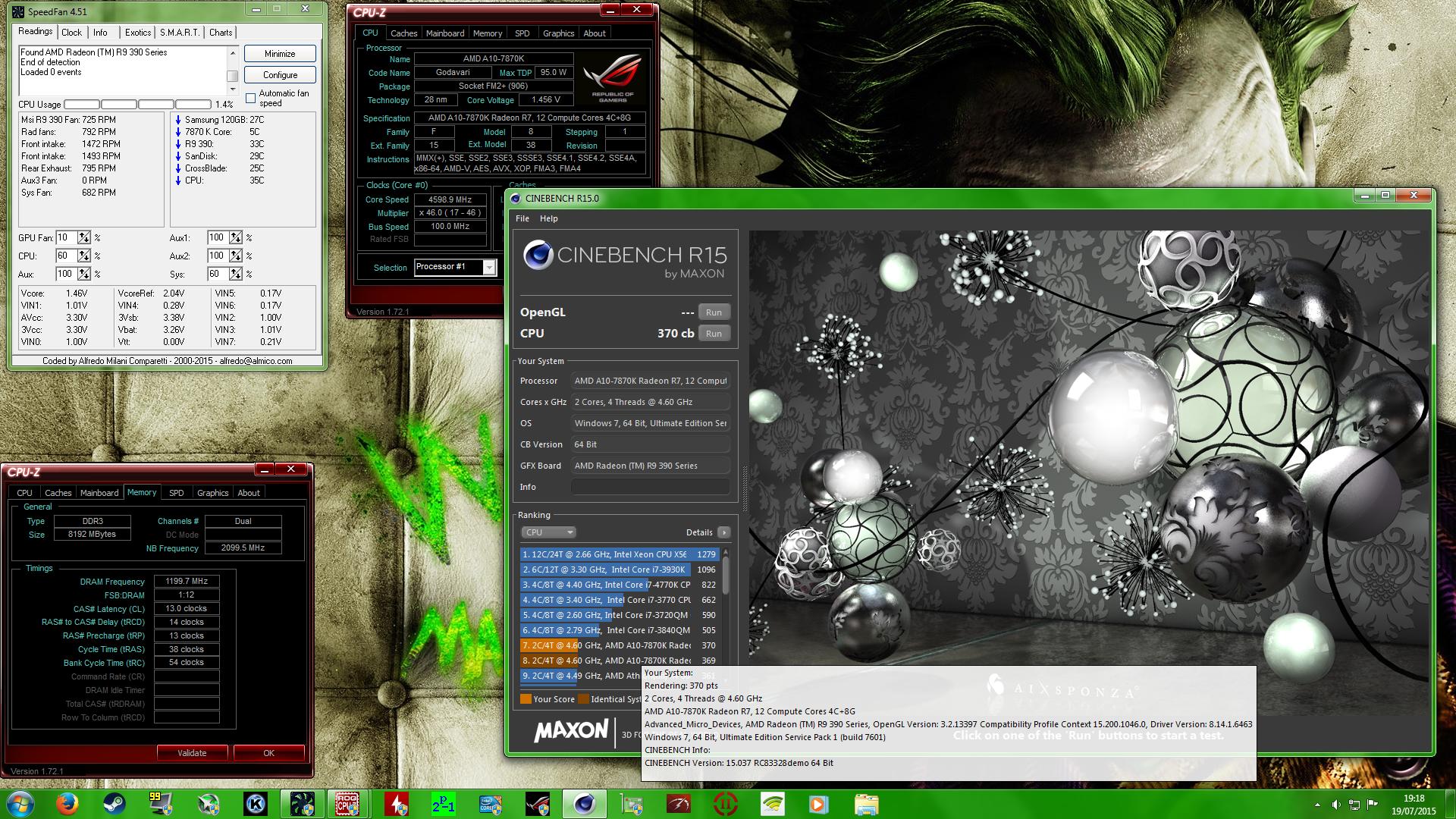Open the Fraps 99 monitor taskbar icon
This screenshot has height=819, width=1456.
pos(161,804)
